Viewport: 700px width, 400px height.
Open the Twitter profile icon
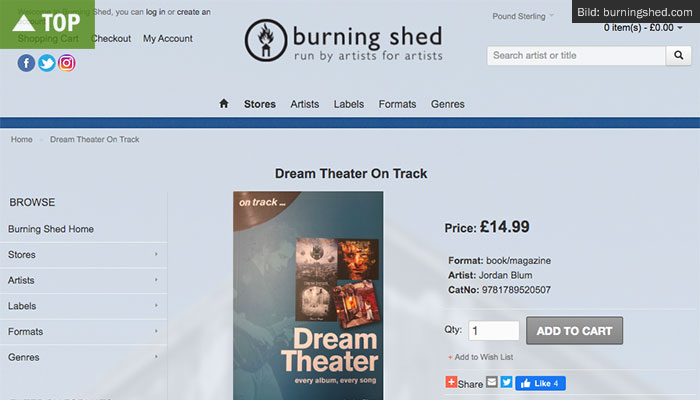pos(46,63)
